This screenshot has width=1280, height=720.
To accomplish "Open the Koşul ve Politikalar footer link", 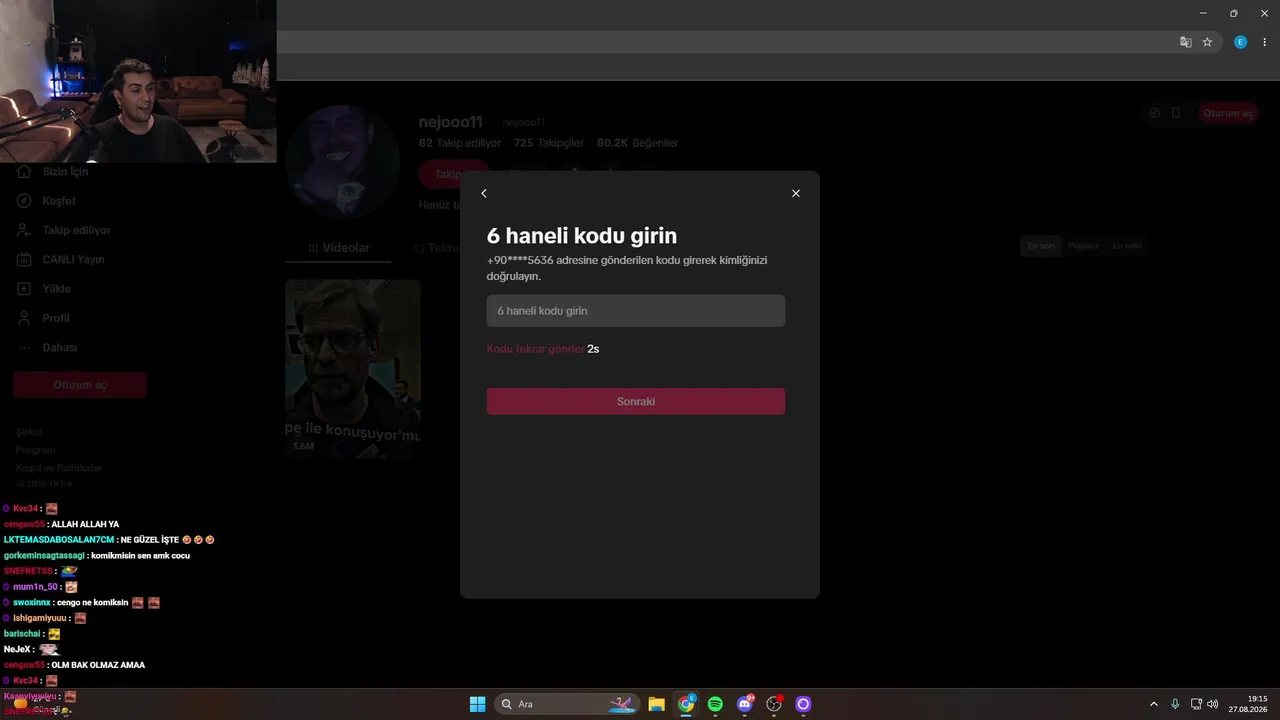I will pyautogui.click(x=59, y=468).
